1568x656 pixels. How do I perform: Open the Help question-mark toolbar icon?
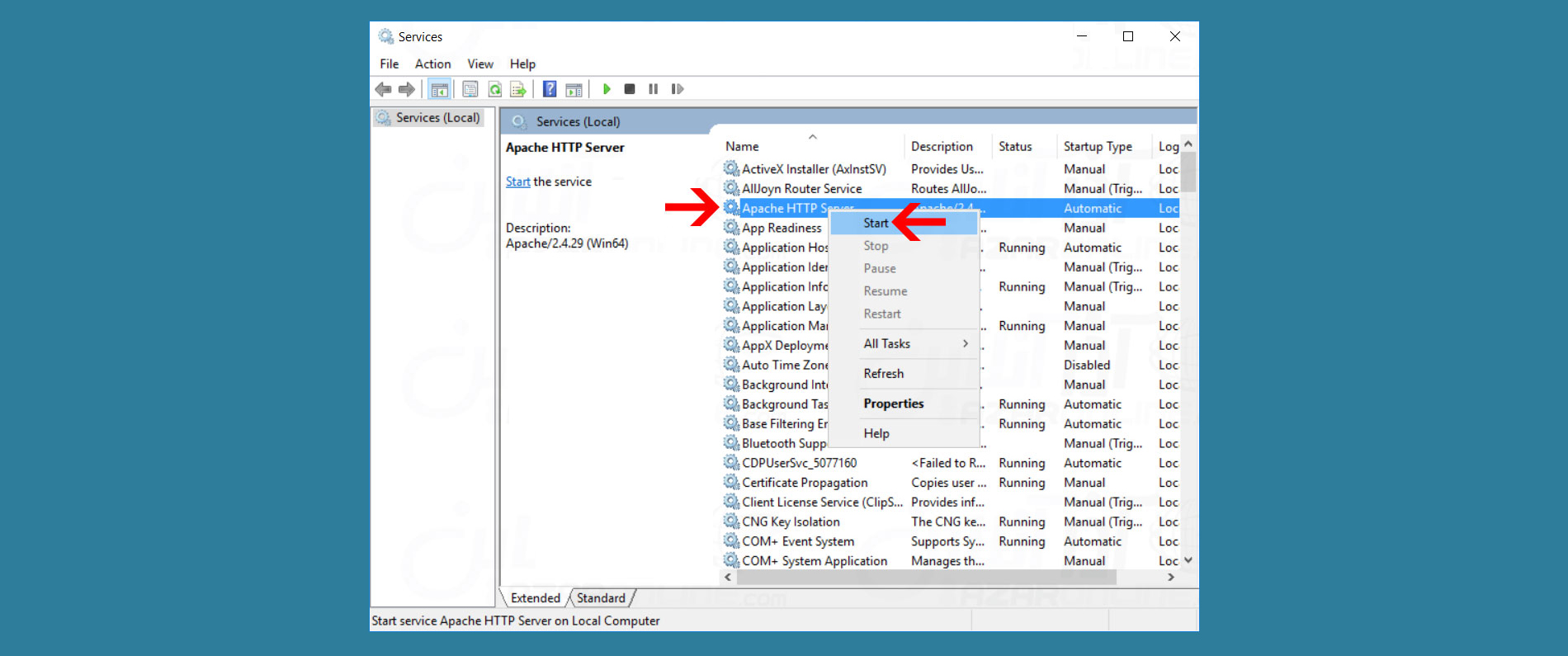(550, 89)
